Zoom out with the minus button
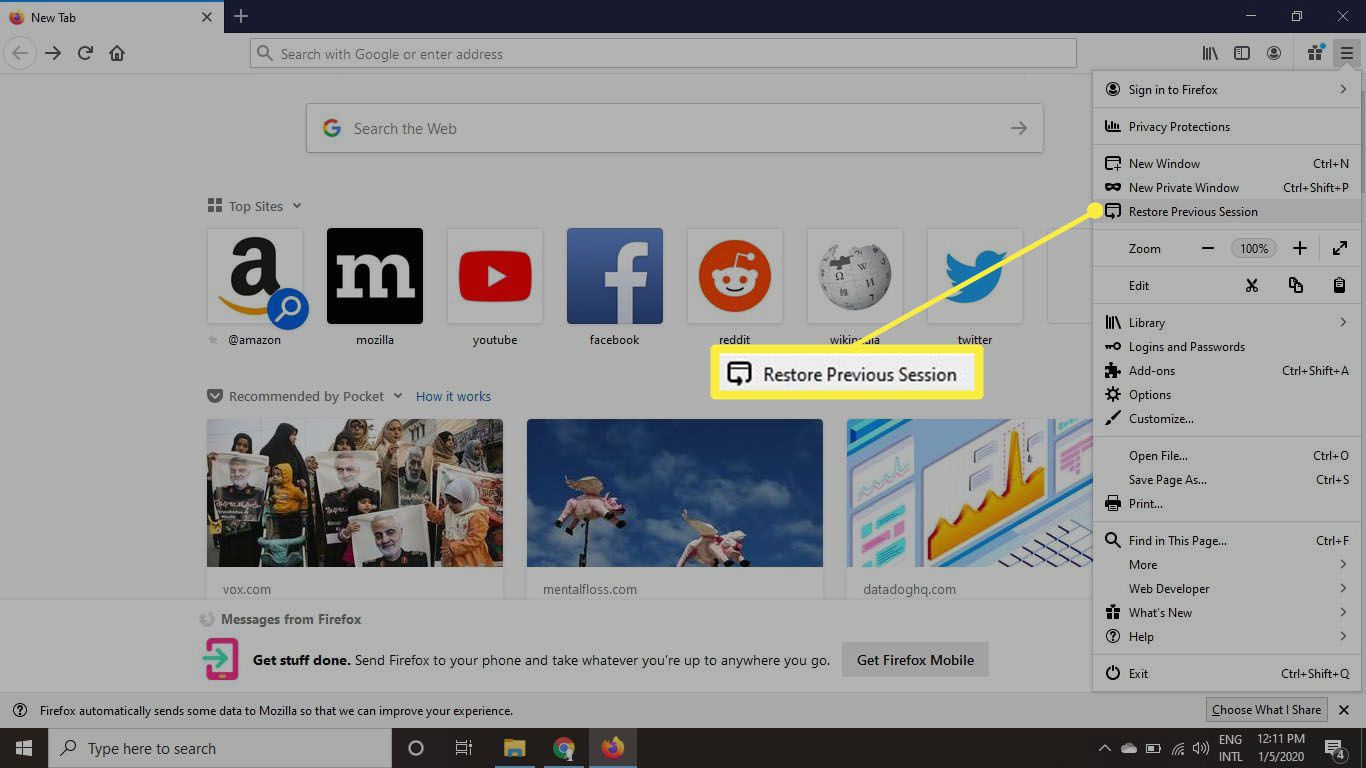Image resolution: width=1366 pixels, height=768 pixels. point(1208,248)
